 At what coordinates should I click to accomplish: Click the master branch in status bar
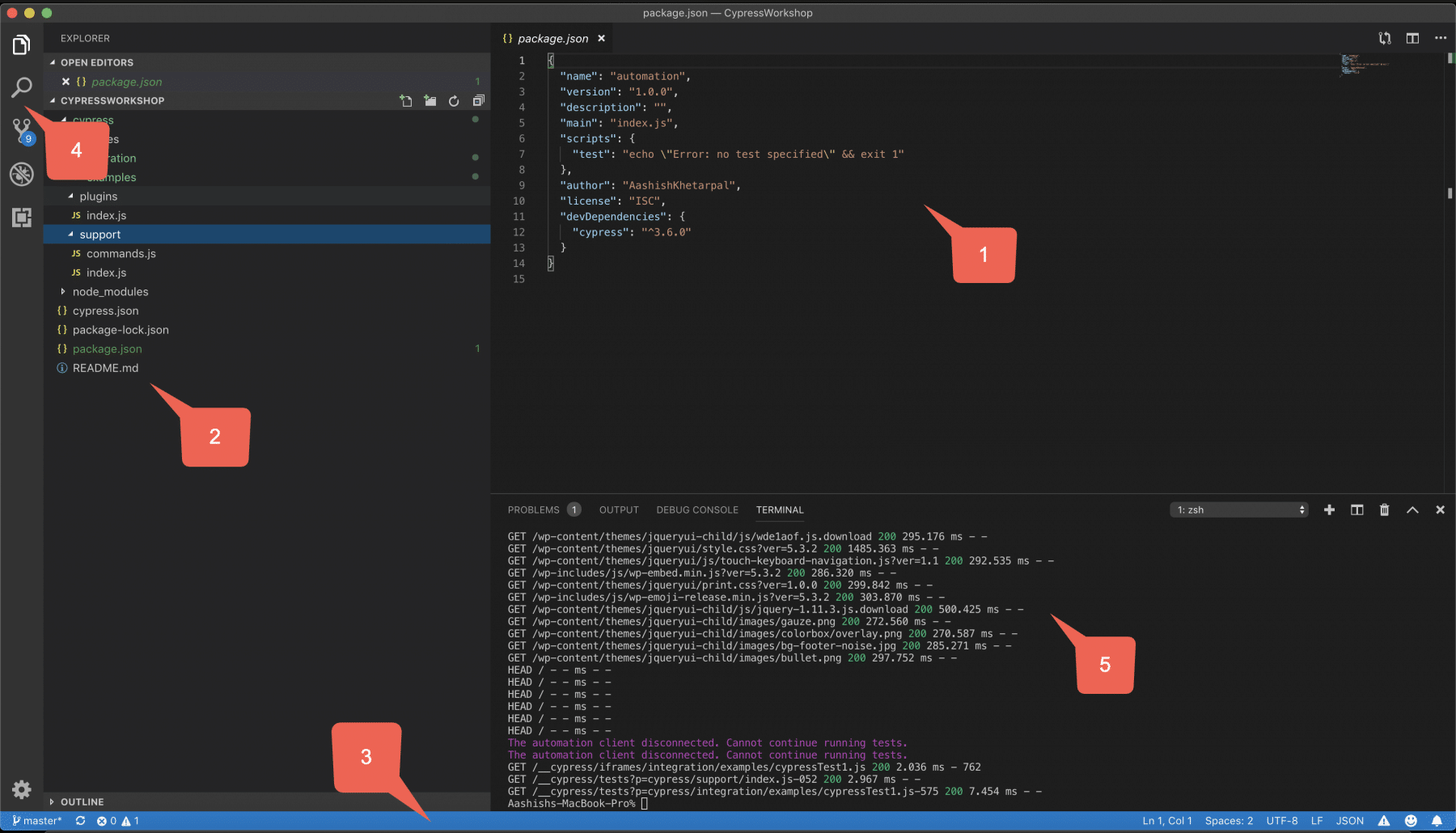pyautogui.click(x=37, y=821)
